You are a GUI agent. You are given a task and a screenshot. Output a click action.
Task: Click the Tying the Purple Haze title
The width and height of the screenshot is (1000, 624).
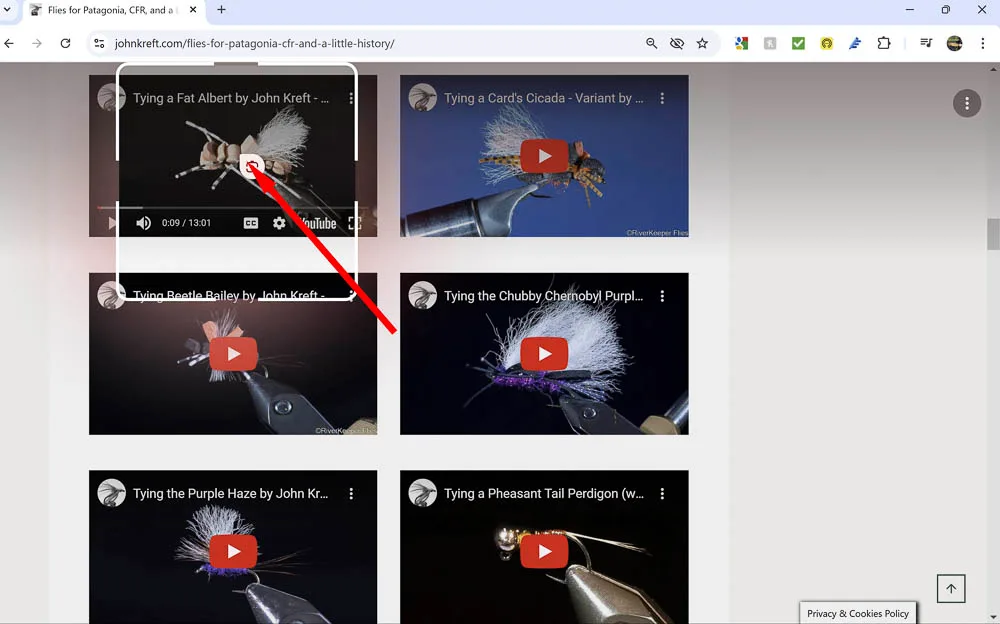click(x=230, y=494)
